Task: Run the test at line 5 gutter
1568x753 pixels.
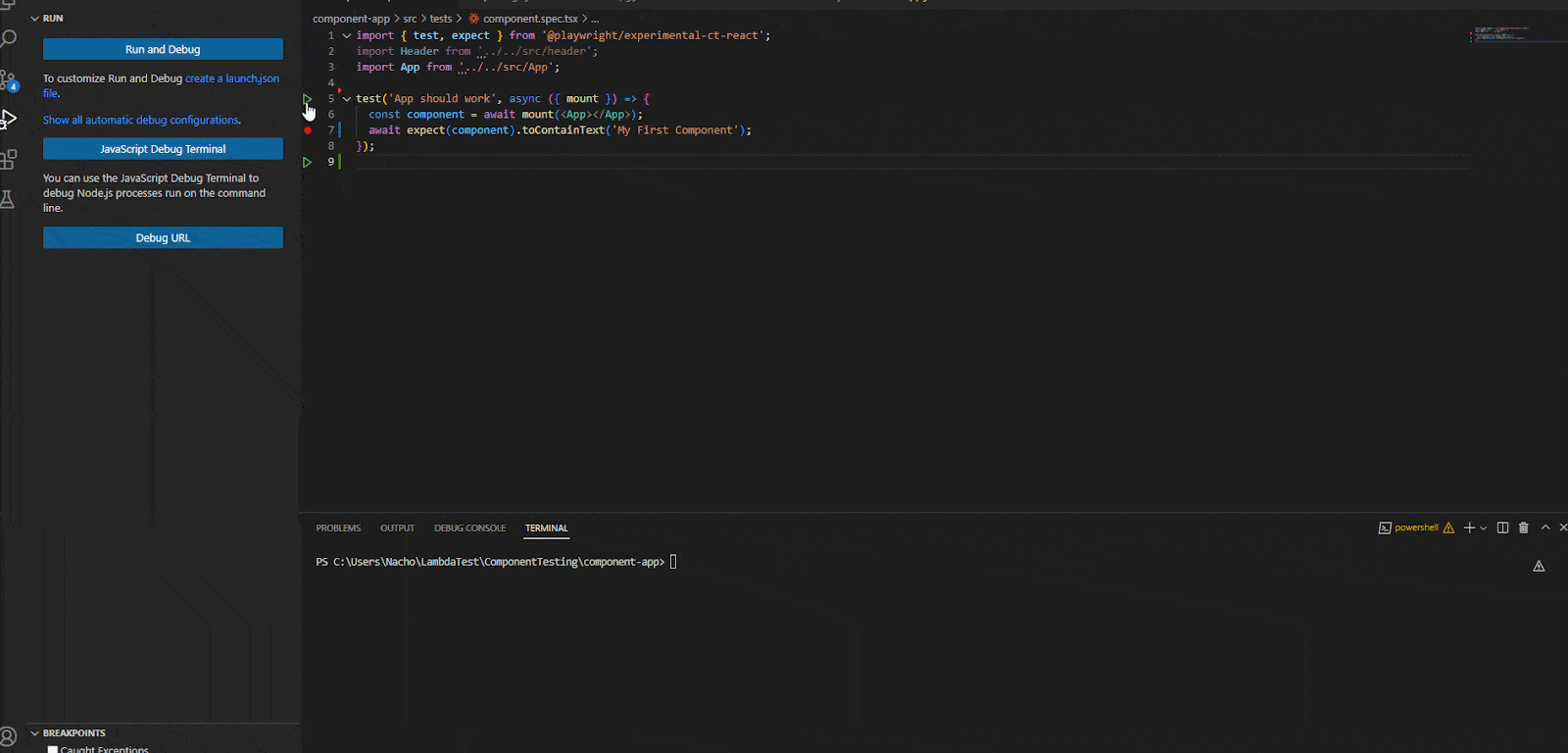Action: [307, 99]
